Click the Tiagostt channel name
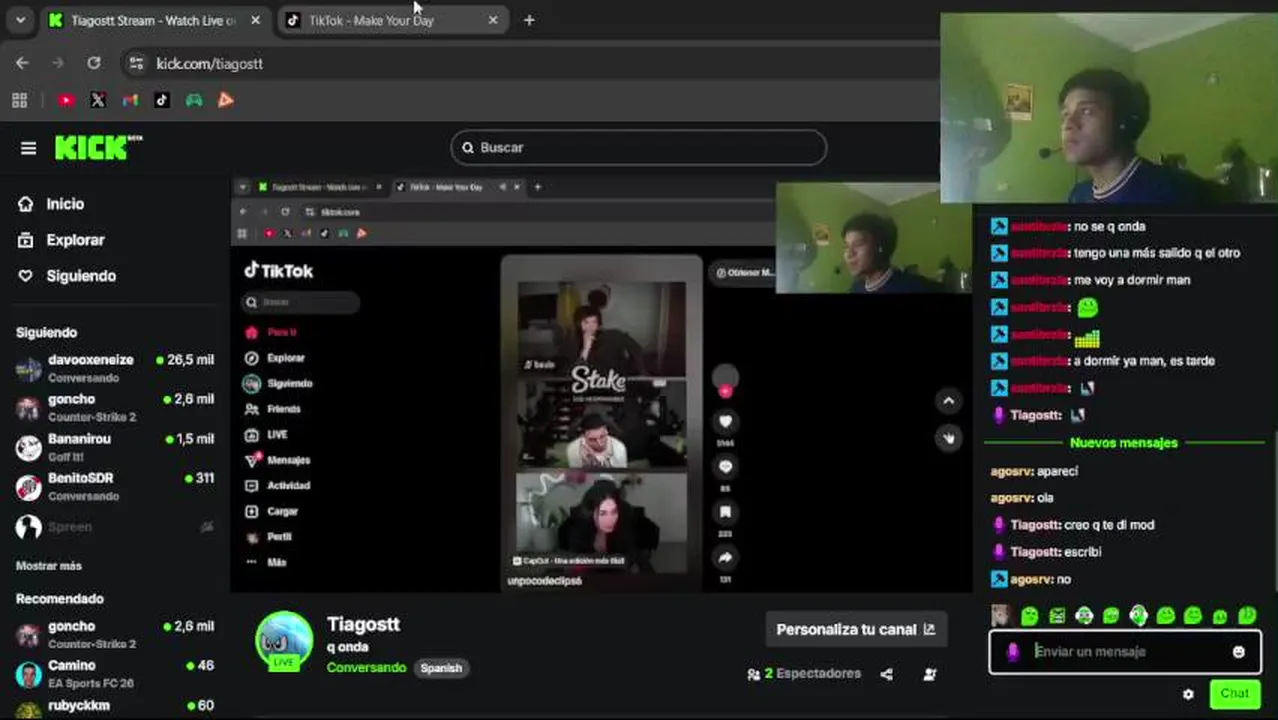 pyautogui.click(x=363, y=624)
